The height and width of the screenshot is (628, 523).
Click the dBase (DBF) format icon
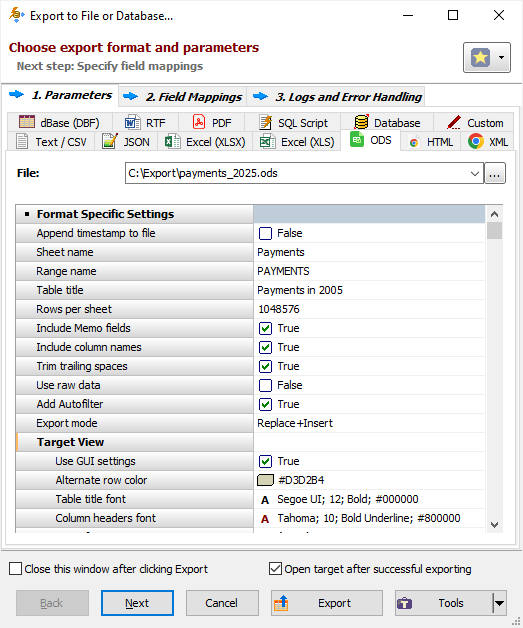[x=27, y=122]
